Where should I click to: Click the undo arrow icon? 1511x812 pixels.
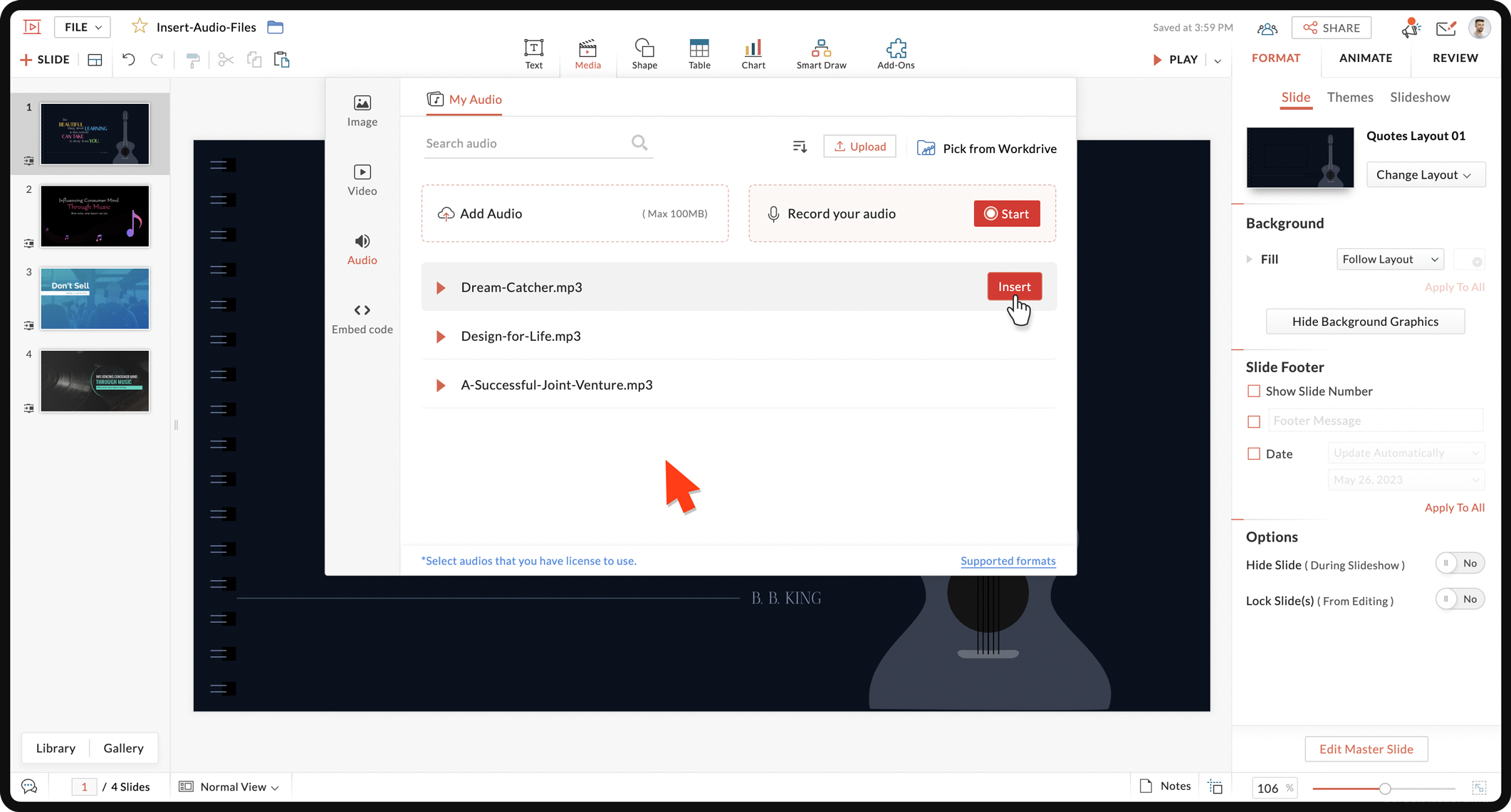tap(128, 60)
